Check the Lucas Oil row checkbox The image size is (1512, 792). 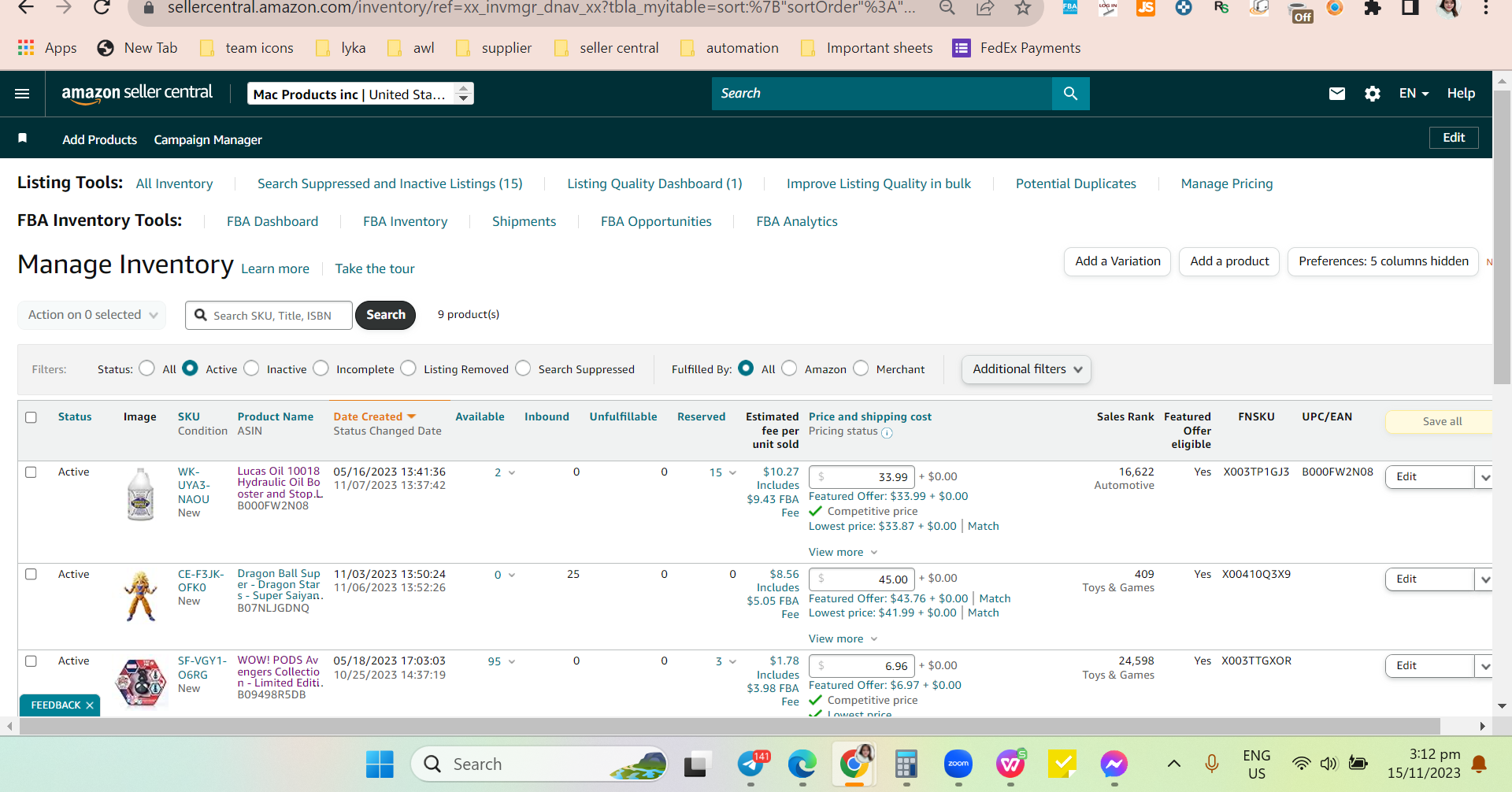click(x=31, y=472)
